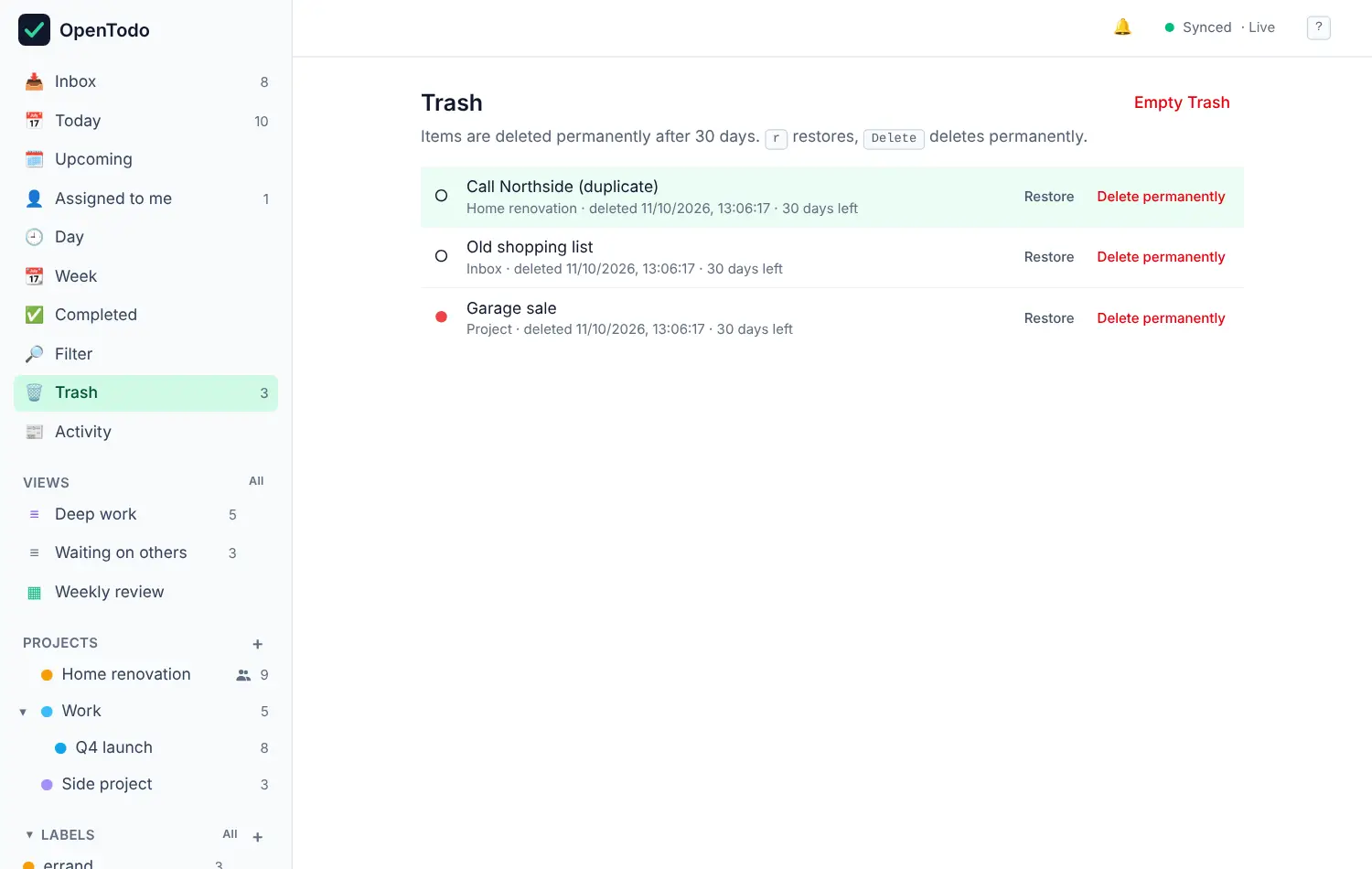The width and height of the screenshot is (1372, 869).
Task: Click Empty Trash
Action: [x=1182, y=102]
